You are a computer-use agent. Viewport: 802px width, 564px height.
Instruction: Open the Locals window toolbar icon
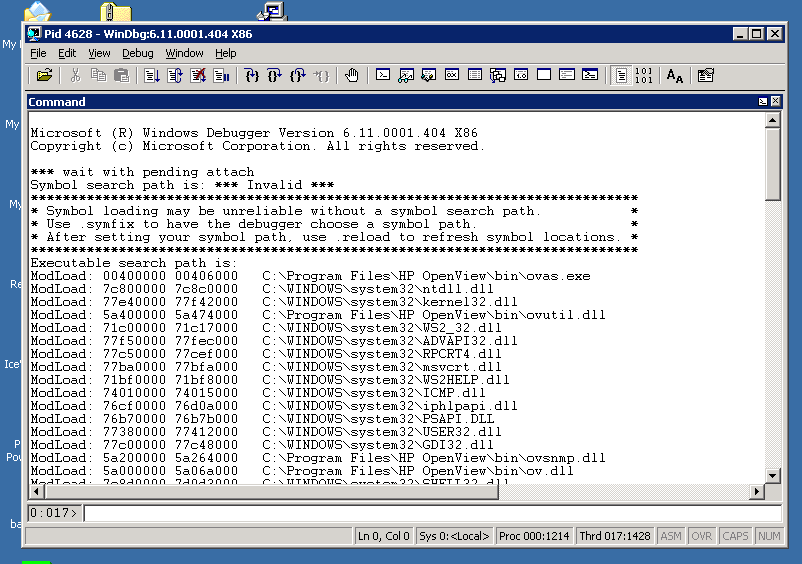click(x=429, y=75)
